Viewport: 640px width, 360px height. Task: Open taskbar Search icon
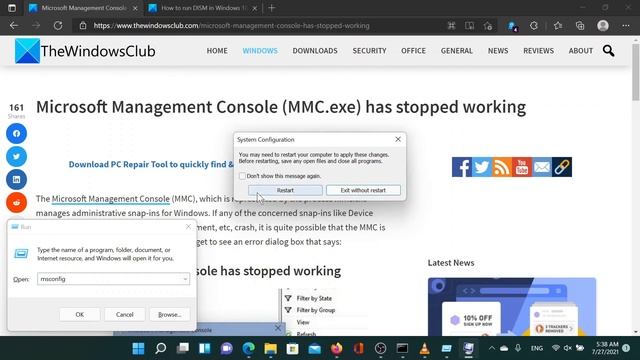[x=160, y=348]
